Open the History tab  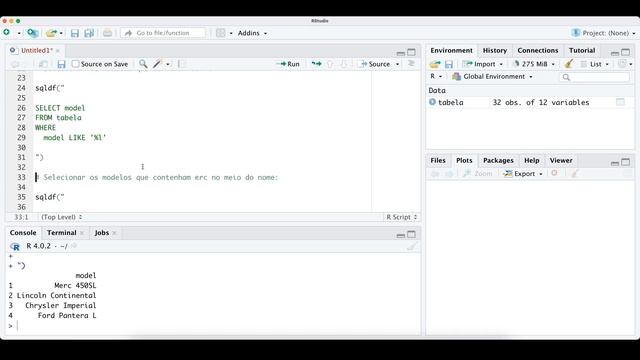(495, 50)
